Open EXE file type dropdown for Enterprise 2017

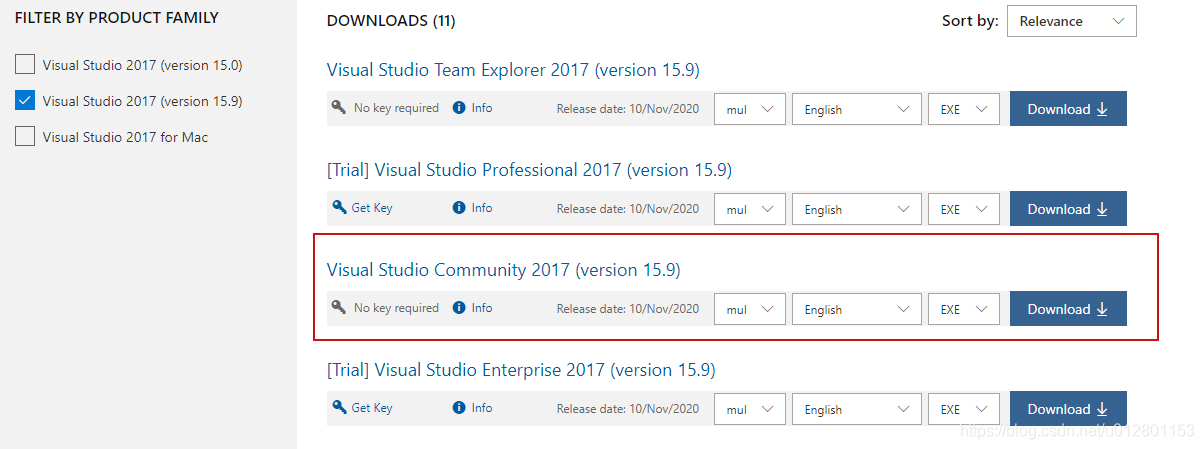coord(964,409)
